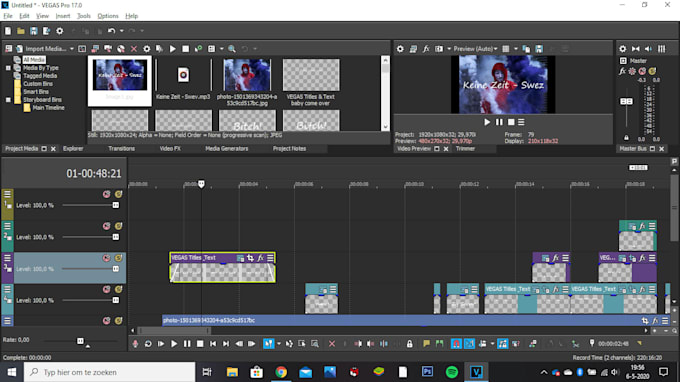This screenshot has height=382, width=680.
Task: Save the project using the floppy disk icon
Action: click(34, 31)
